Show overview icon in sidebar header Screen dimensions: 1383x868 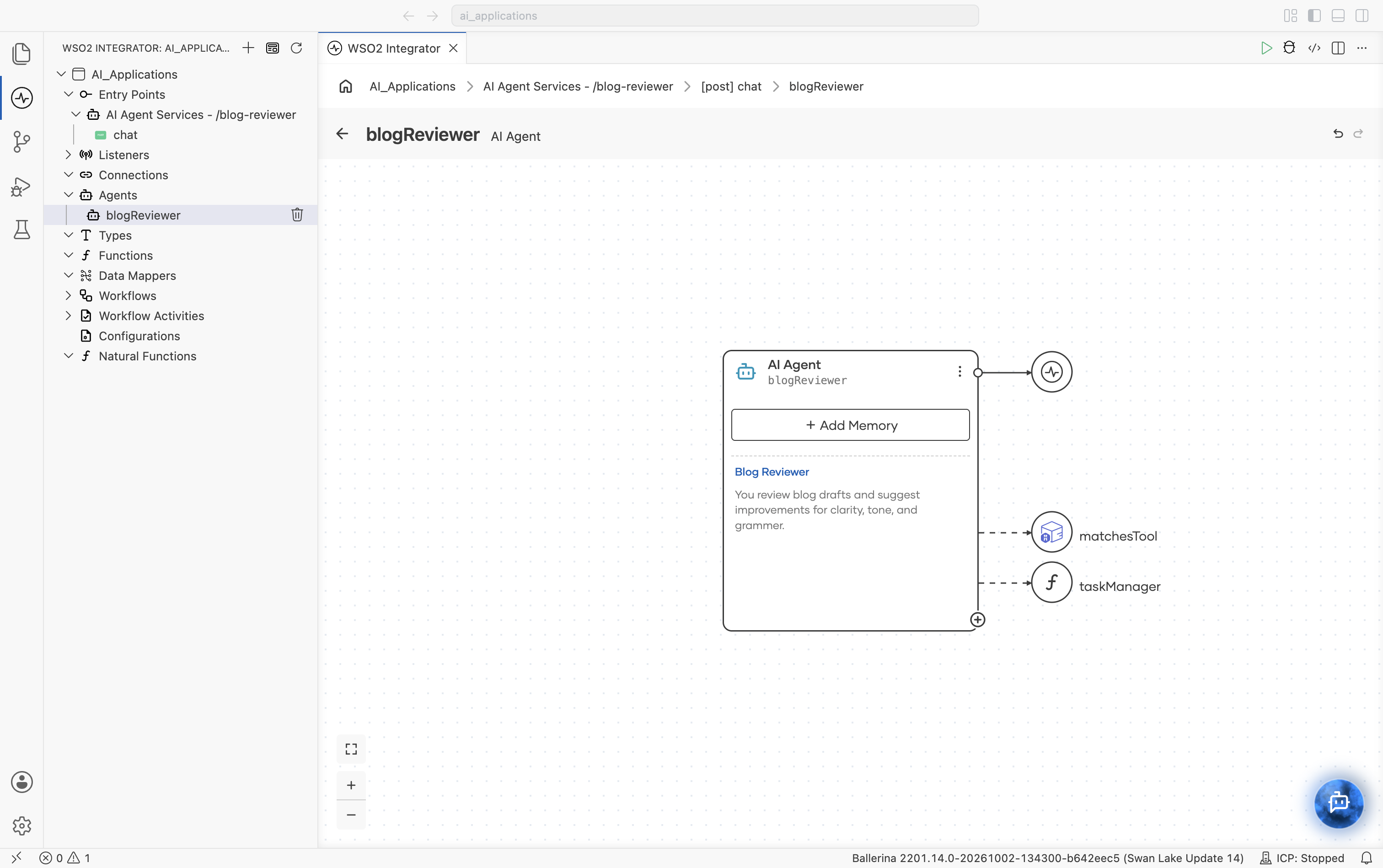coord(272,48)
